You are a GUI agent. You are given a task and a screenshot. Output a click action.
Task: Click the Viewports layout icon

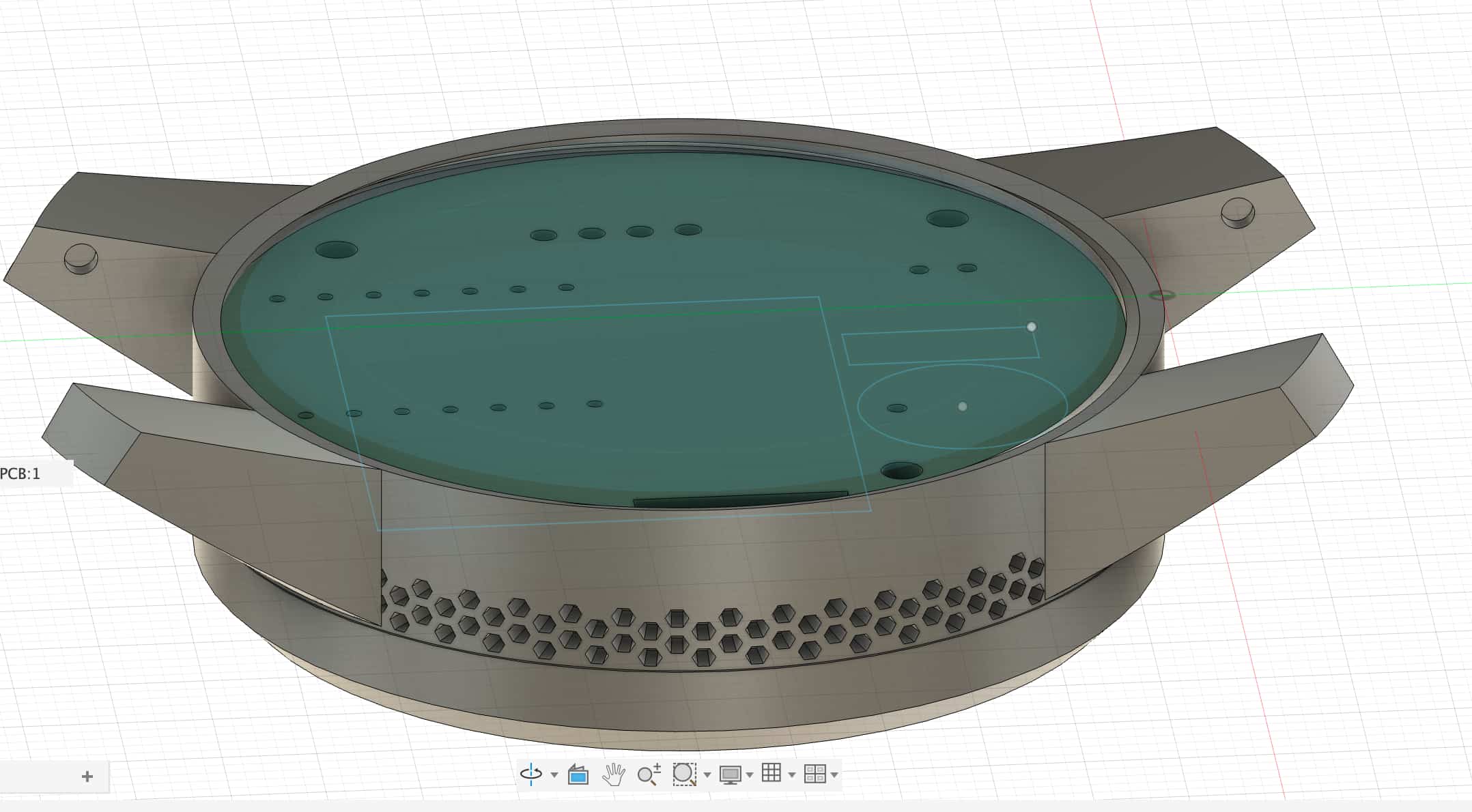pyautogui.click(x=815, y=774)
